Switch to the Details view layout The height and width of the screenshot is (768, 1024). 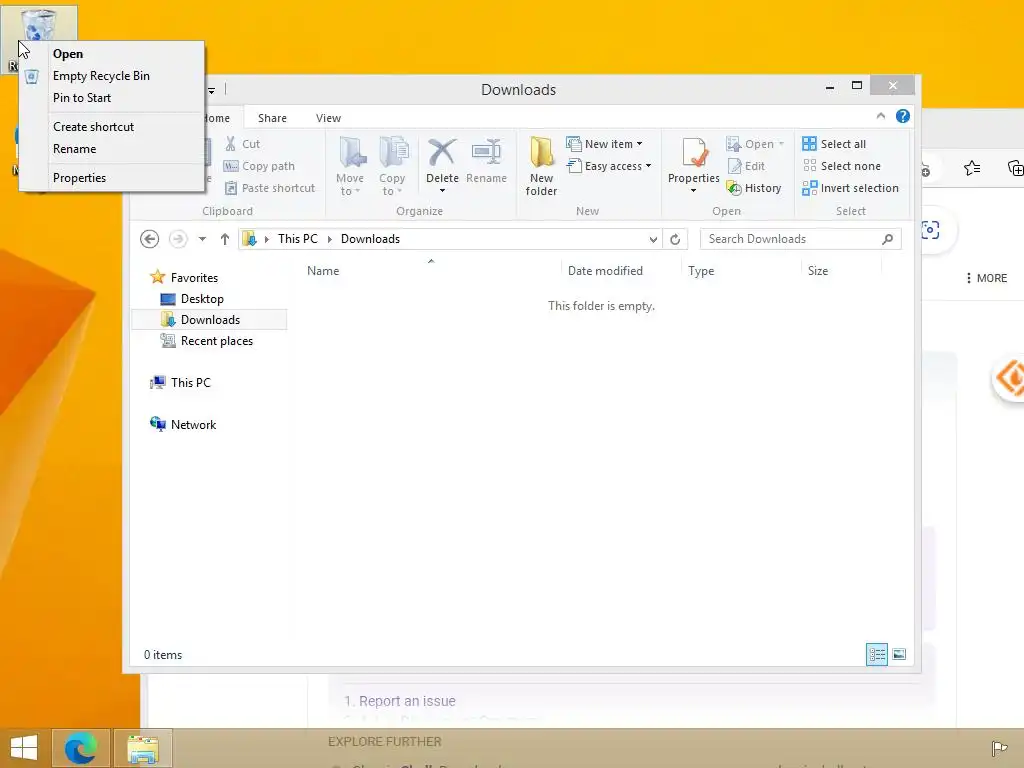tap(876, 654)
